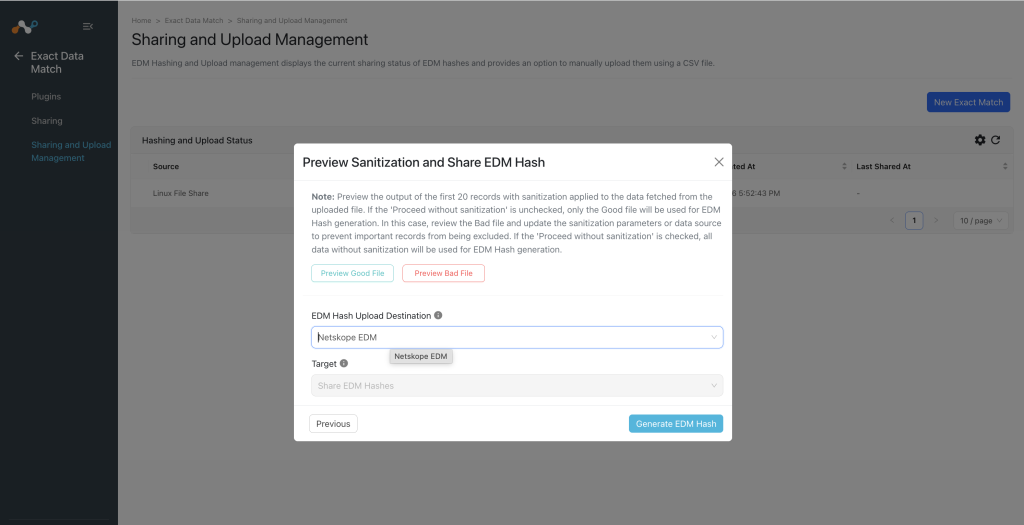Go to previous page arrow in pagination

(892, 221)
